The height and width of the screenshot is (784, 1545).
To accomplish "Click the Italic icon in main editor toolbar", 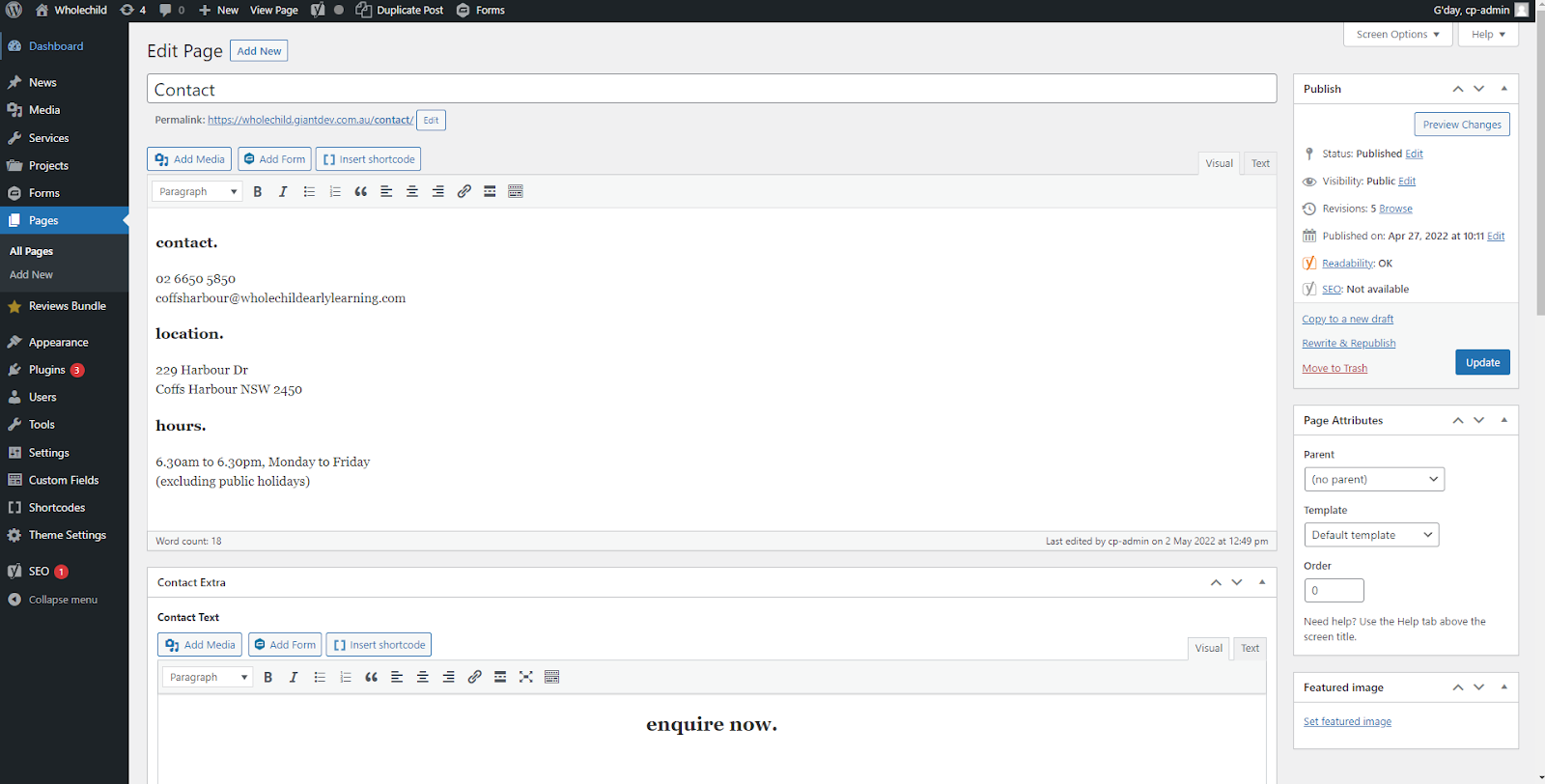I will click(x=283, y=192).
